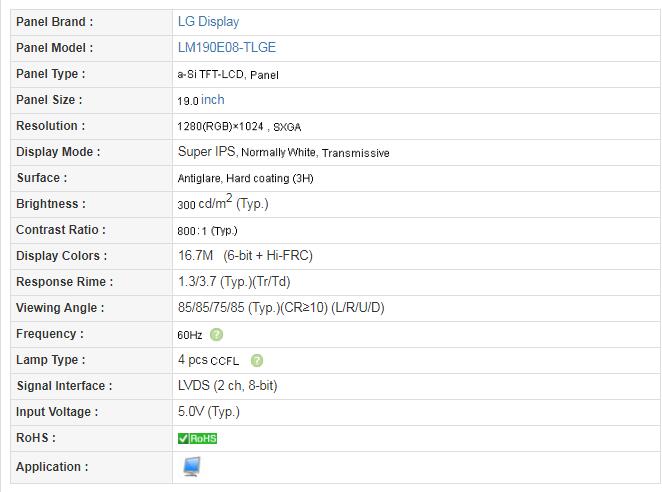Viewport: 662px width, 492px height.
Task: Click the a-Si TFT-LCD, Panel value
Action: pos(228,75)
